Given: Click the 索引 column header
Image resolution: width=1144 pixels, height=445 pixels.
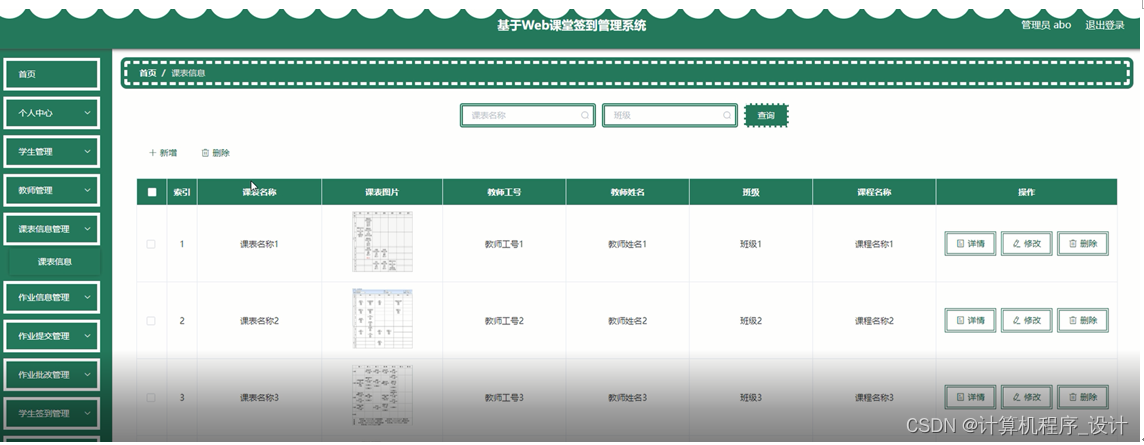Looking at the screenshot, I should (182, 193).
